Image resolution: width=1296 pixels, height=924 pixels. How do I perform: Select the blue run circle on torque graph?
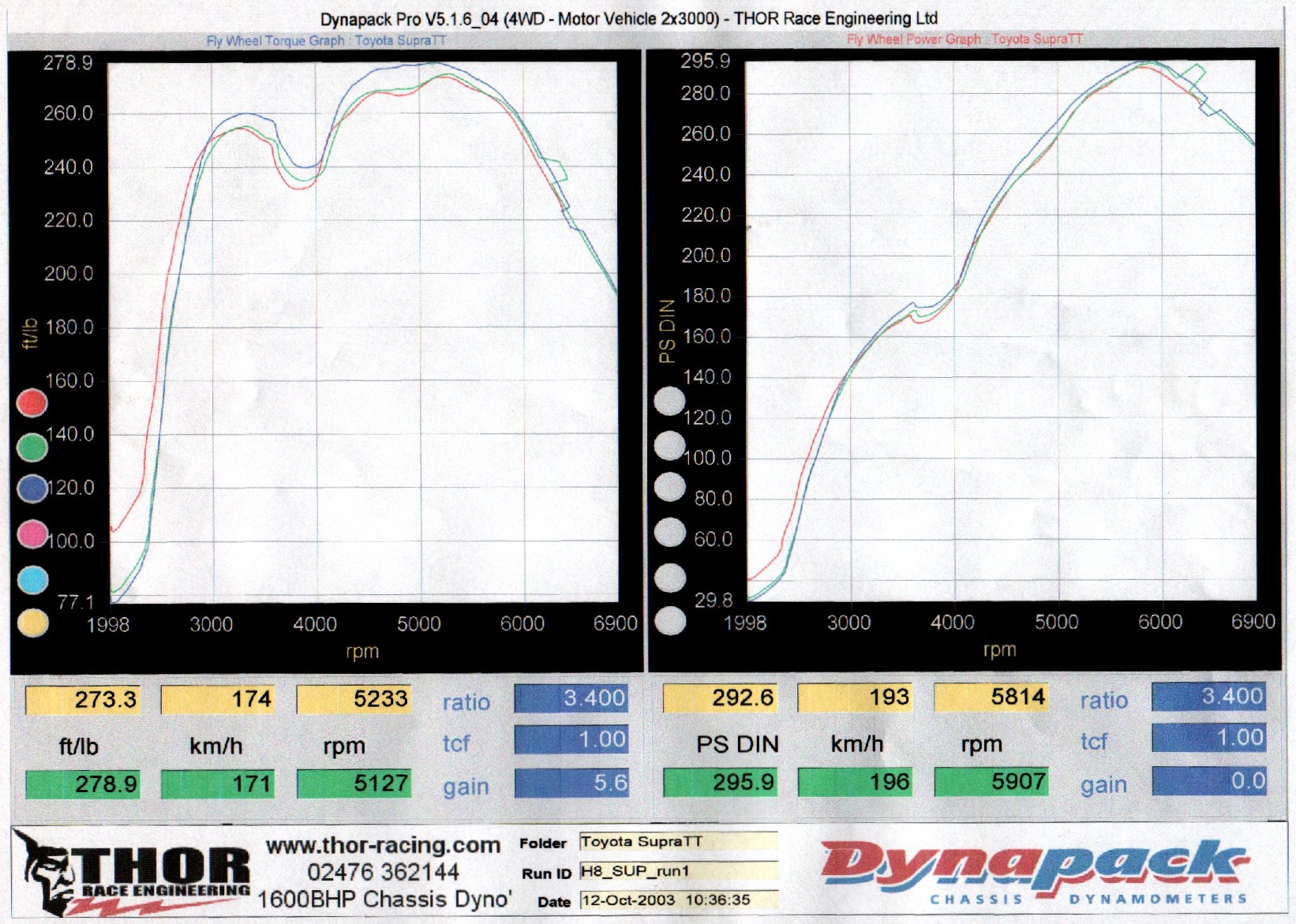coord(32,489)
